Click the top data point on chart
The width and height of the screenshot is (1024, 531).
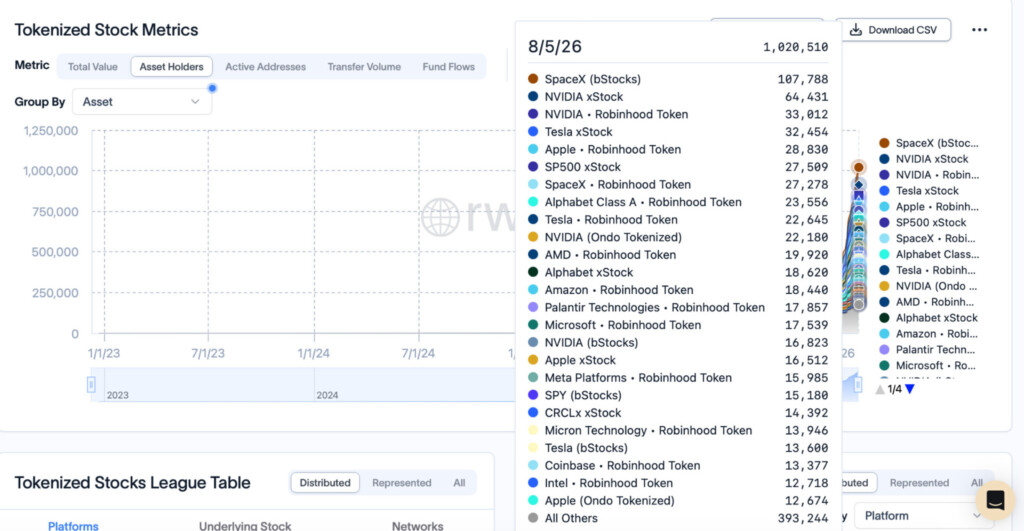859,167
